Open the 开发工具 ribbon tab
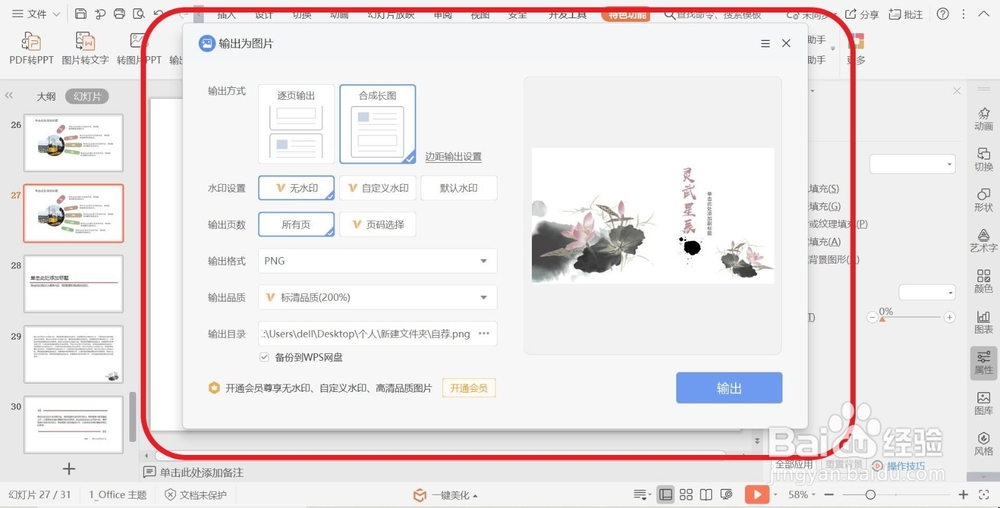Image resolution: width=1000 pixels, height=508 pixels. pyautogui.click(x=568, y=15)
